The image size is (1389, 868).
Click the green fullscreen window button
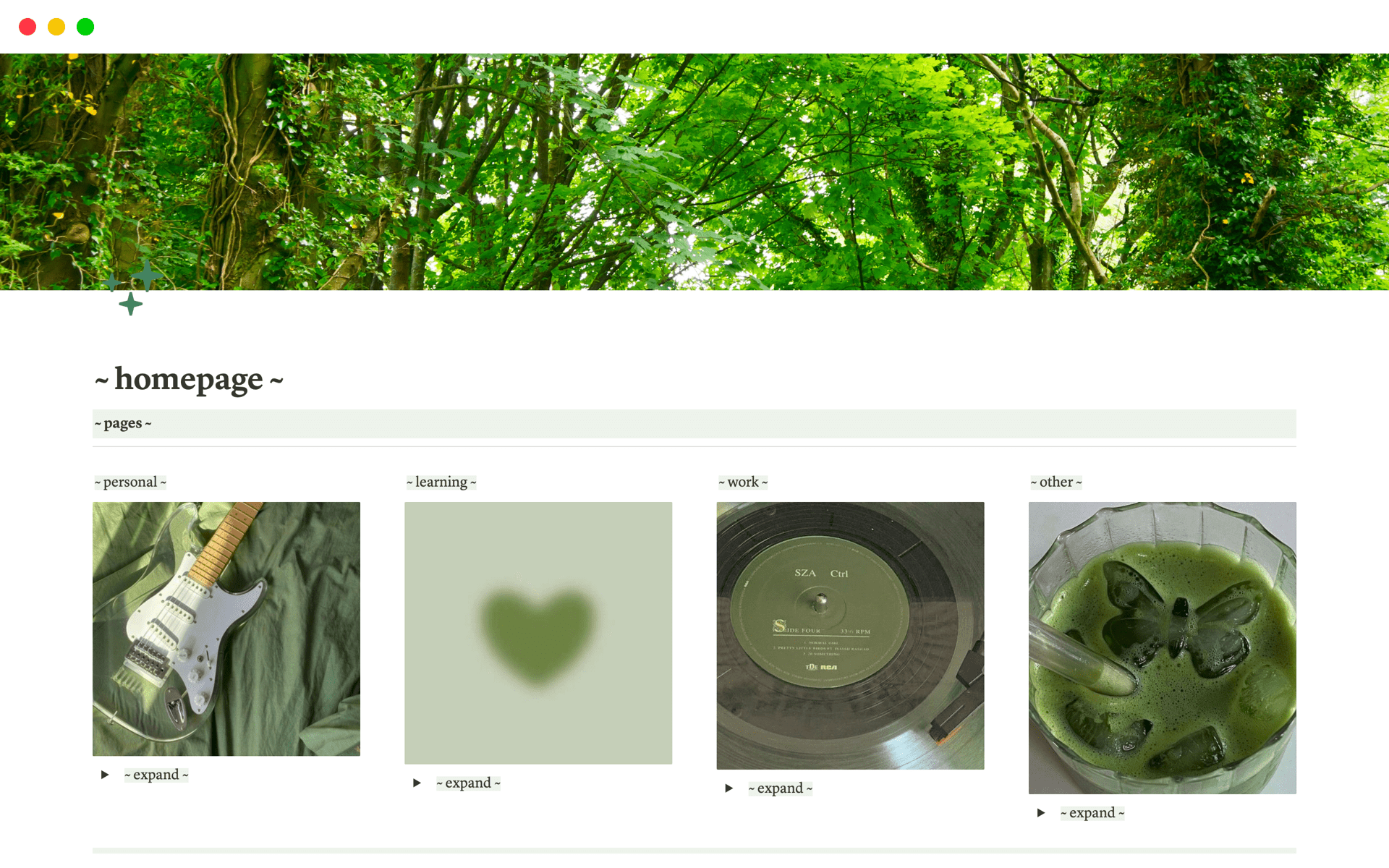point(85,27)
